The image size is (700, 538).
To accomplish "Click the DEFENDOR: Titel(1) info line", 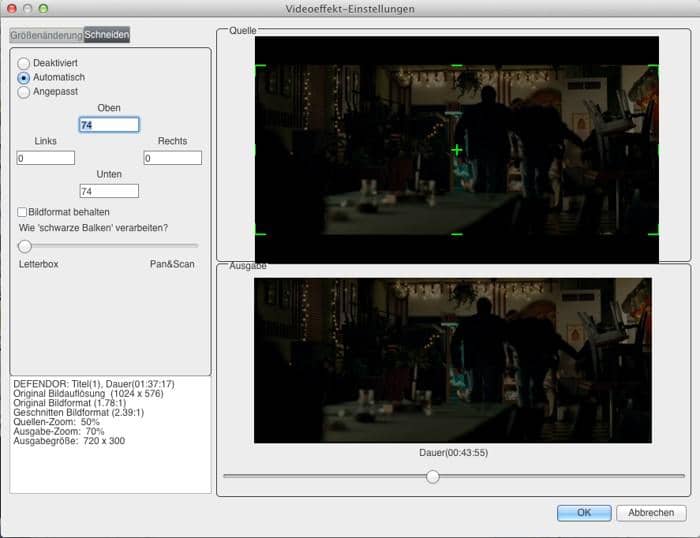I will (x=94, y=384).
